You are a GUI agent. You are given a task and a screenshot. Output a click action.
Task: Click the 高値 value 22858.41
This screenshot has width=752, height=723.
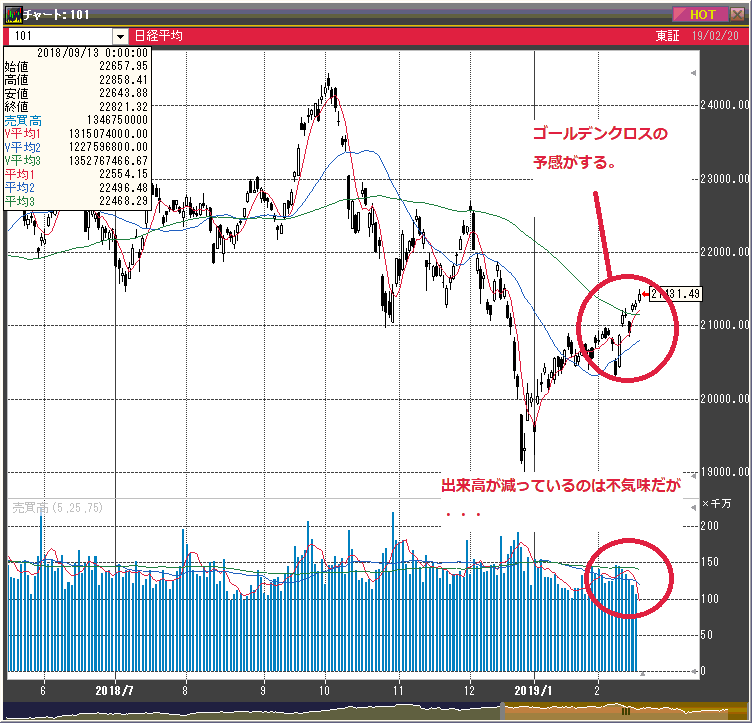pyautogui.click(x=123, y=80)
